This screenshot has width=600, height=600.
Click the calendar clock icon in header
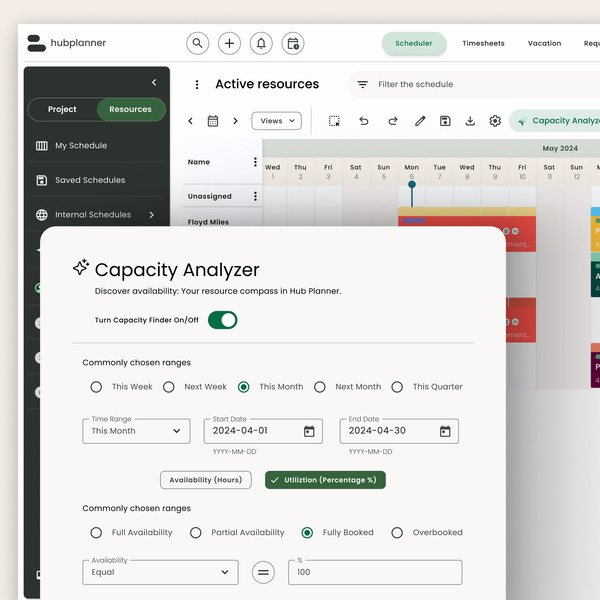[x=293, y=43]
